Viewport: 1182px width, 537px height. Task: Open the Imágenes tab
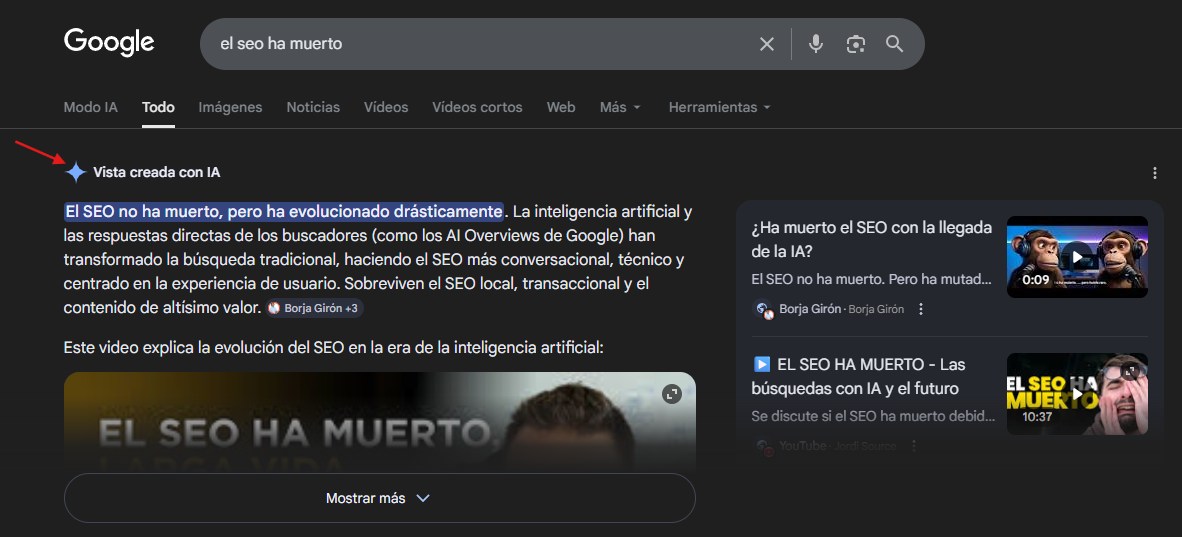[230, 107]
